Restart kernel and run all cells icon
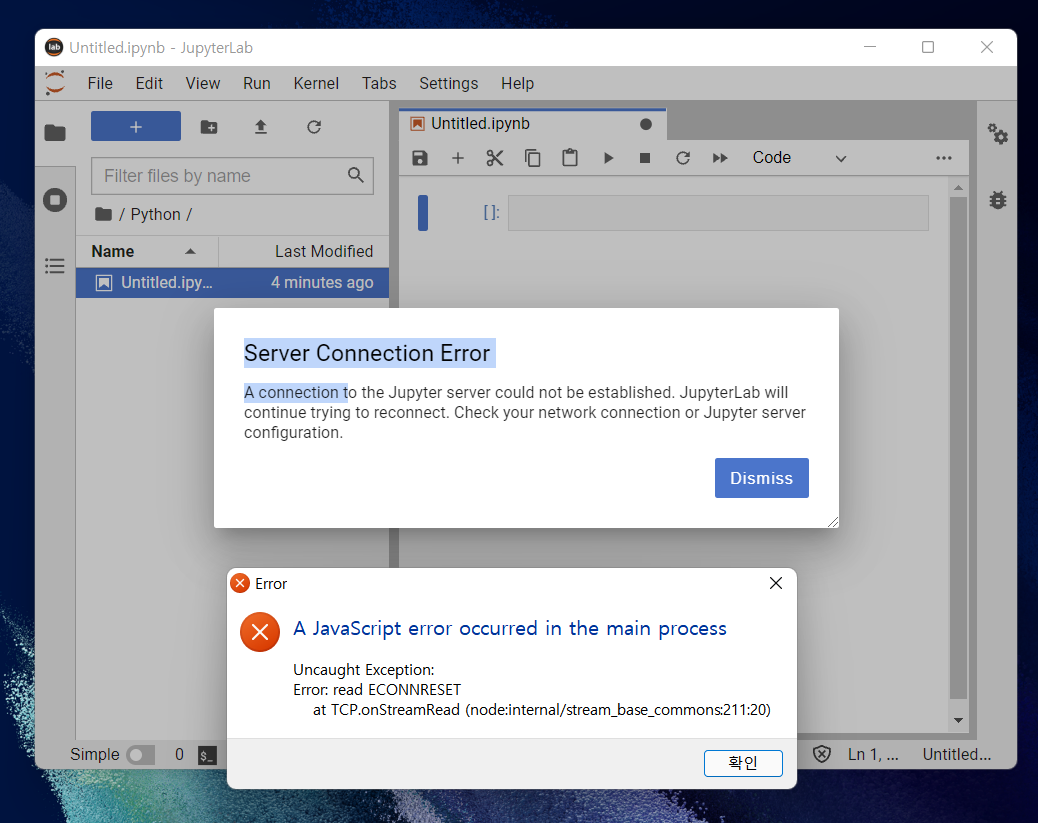Viewport: 1038px width, 823px height. [x=720, y=158]
